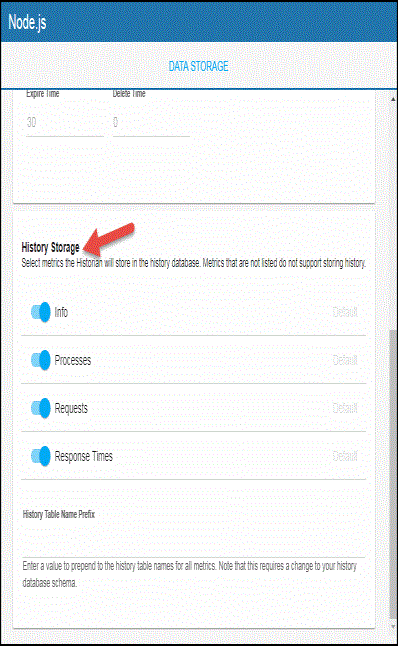Click the scrollbar up arrow

coord(393,99)
